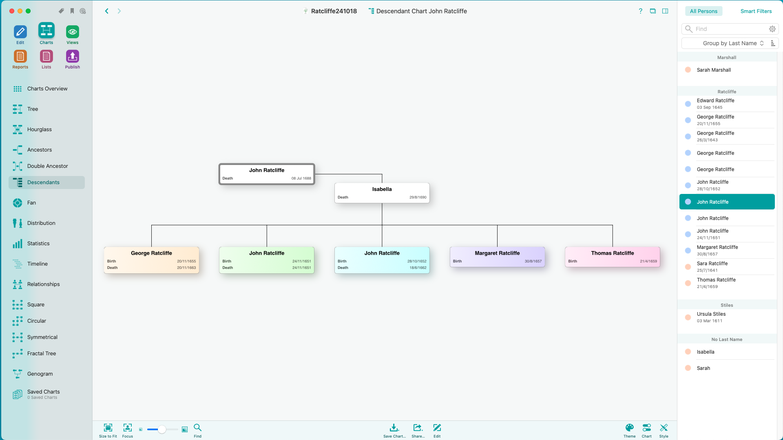Select the Genogram chart type
The width and height of the screenshot is (783, 440).
46,374
